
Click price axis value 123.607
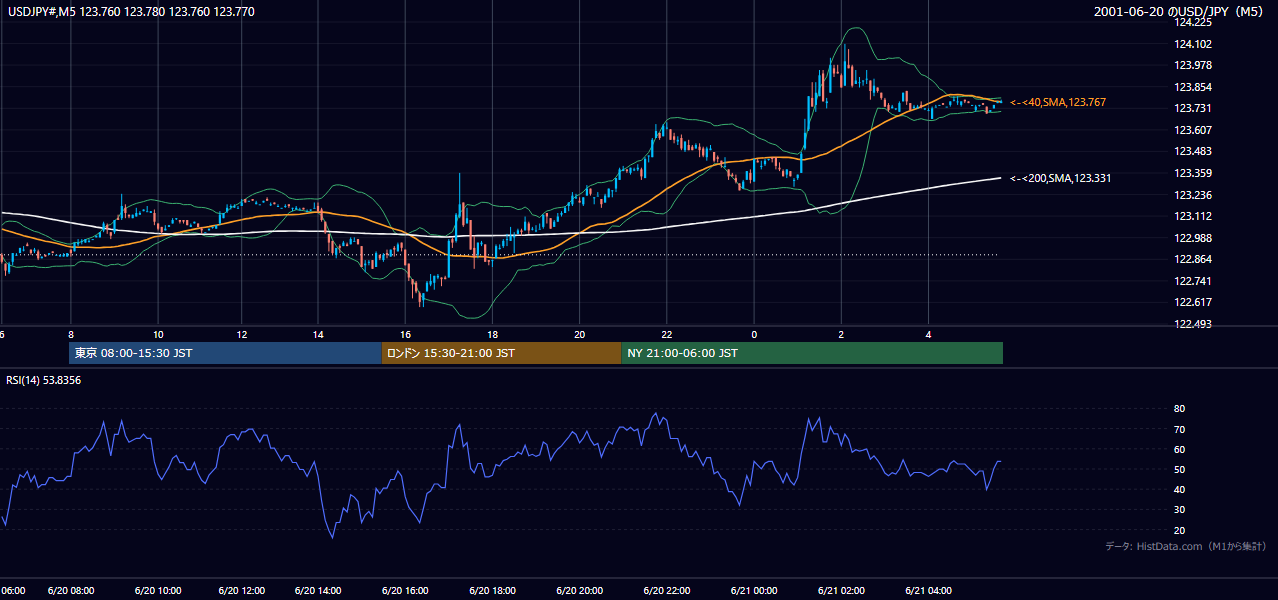pyautogui.click(x=1193, y=130)
